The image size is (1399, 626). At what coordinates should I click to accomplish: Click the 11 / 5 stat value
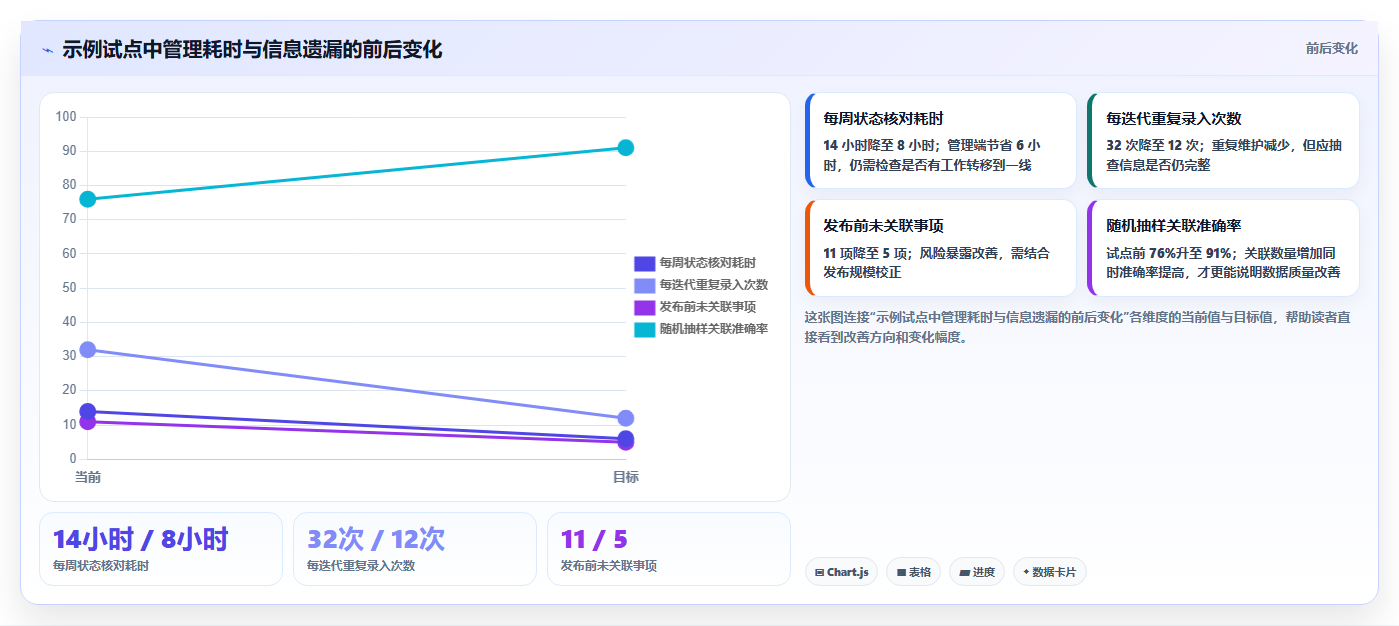point(594,540)
